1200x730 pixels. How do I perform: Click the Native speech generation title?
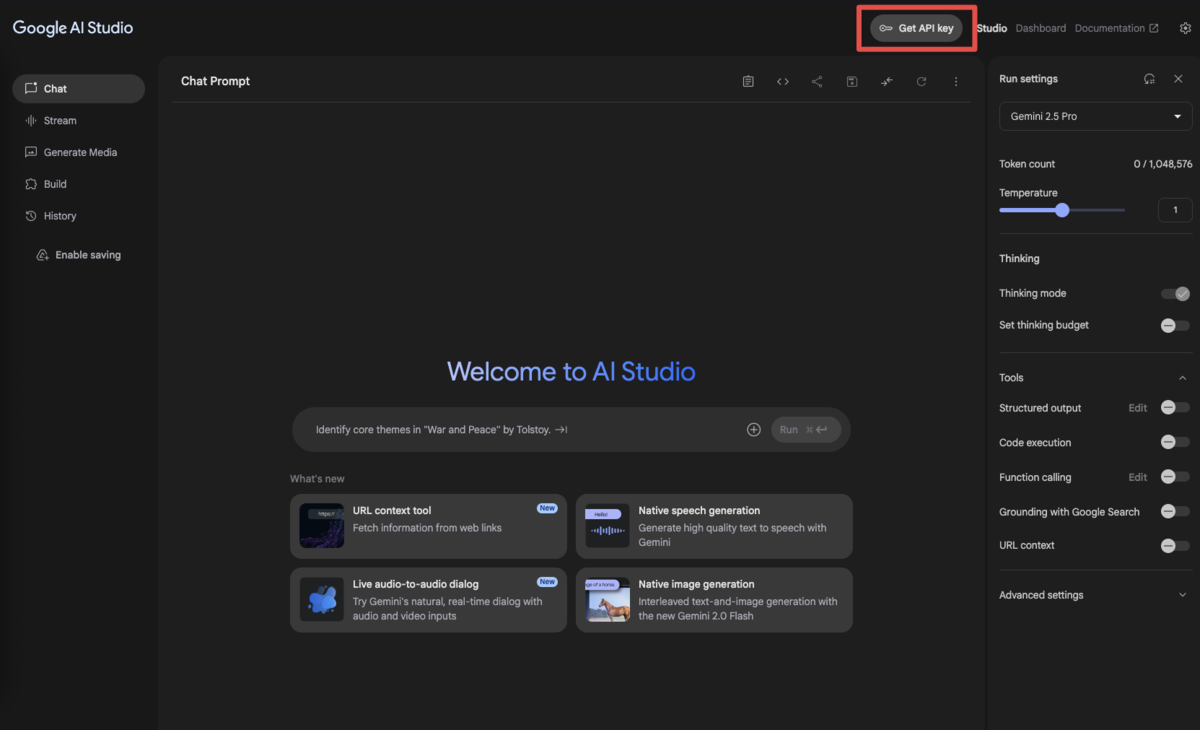tap(699, 511)
